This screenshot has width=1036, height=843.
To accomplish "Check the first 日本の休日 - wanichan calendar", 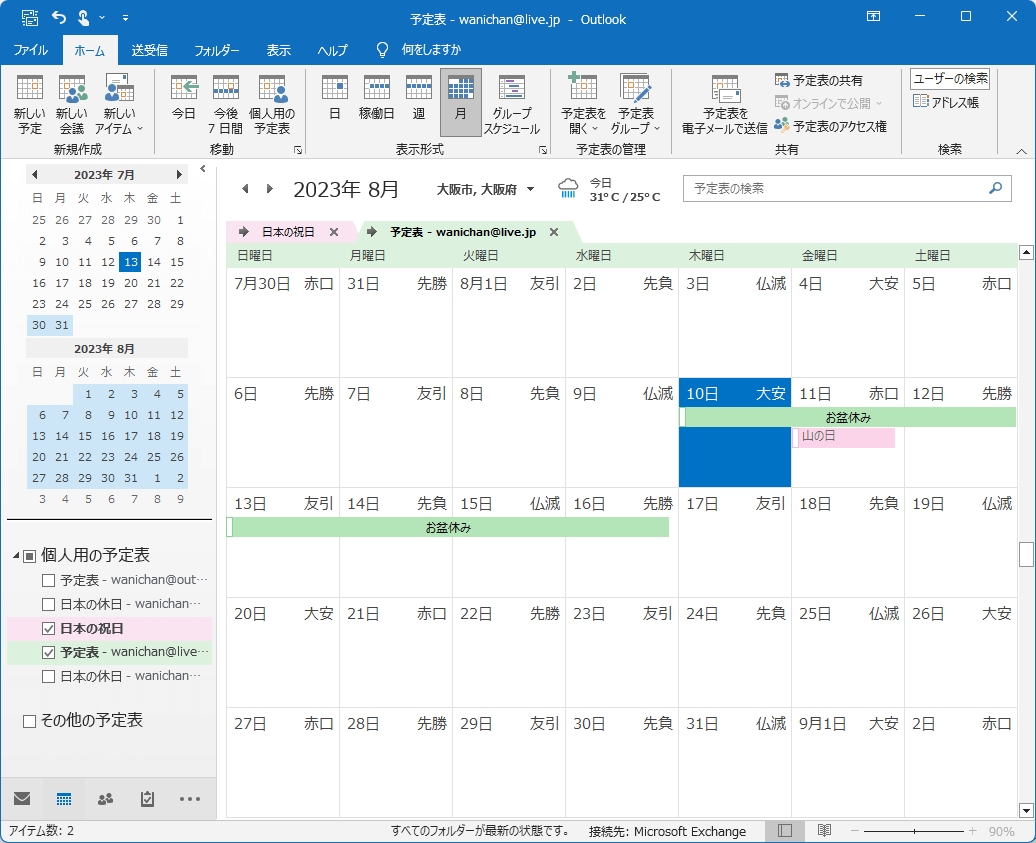I will pos(48,605).
